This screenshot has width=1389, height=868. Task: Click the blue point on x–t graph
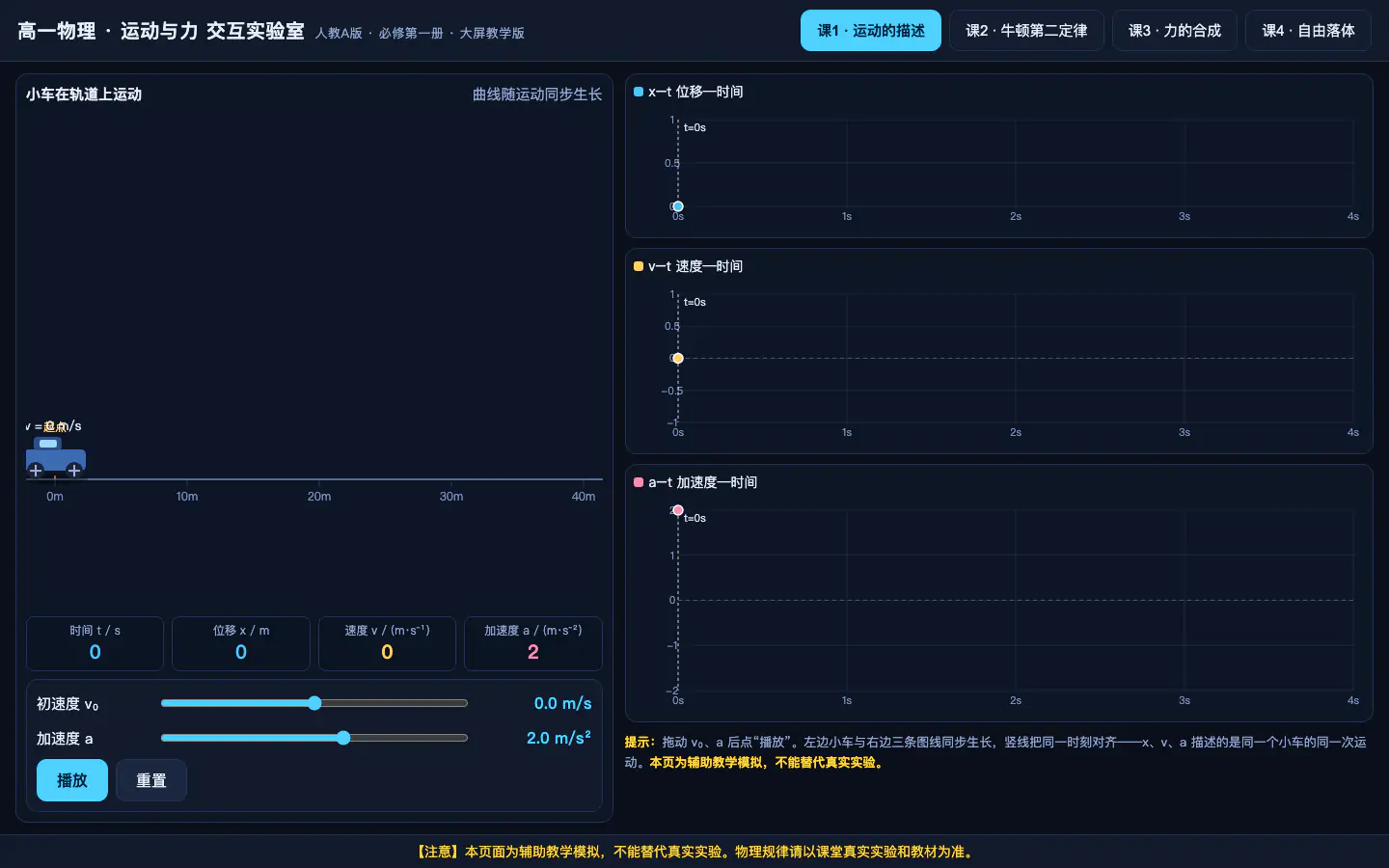point(678,206)
